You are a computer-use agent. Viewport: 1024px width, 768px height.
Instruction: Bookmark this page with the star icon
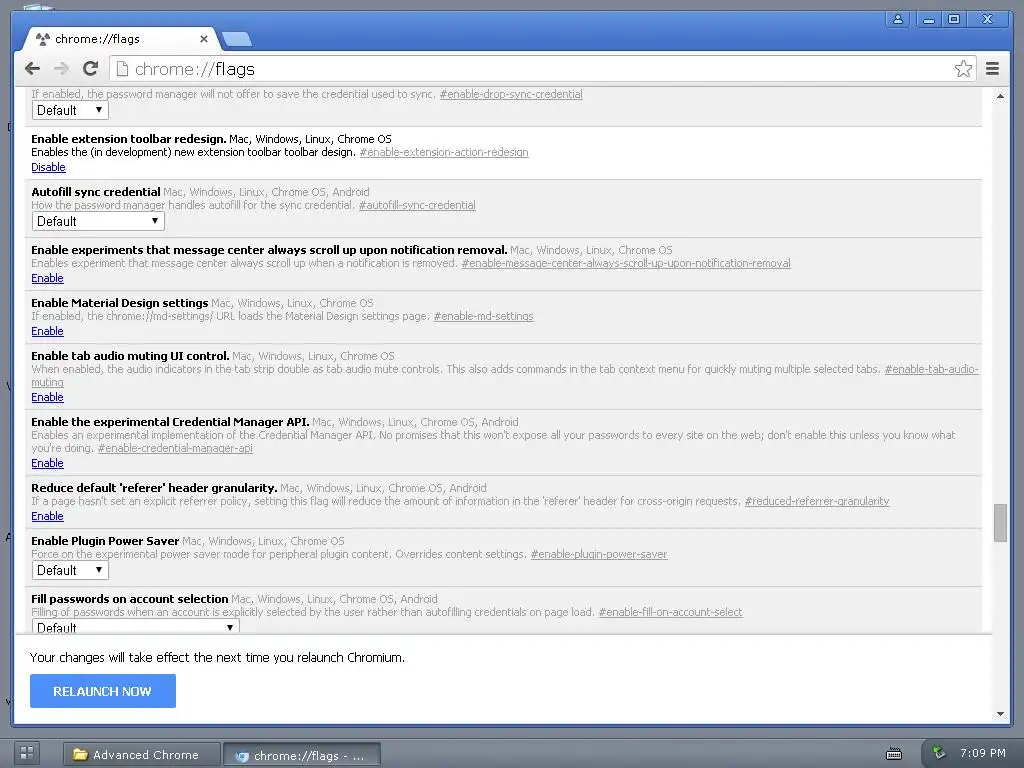pos(963,69)
